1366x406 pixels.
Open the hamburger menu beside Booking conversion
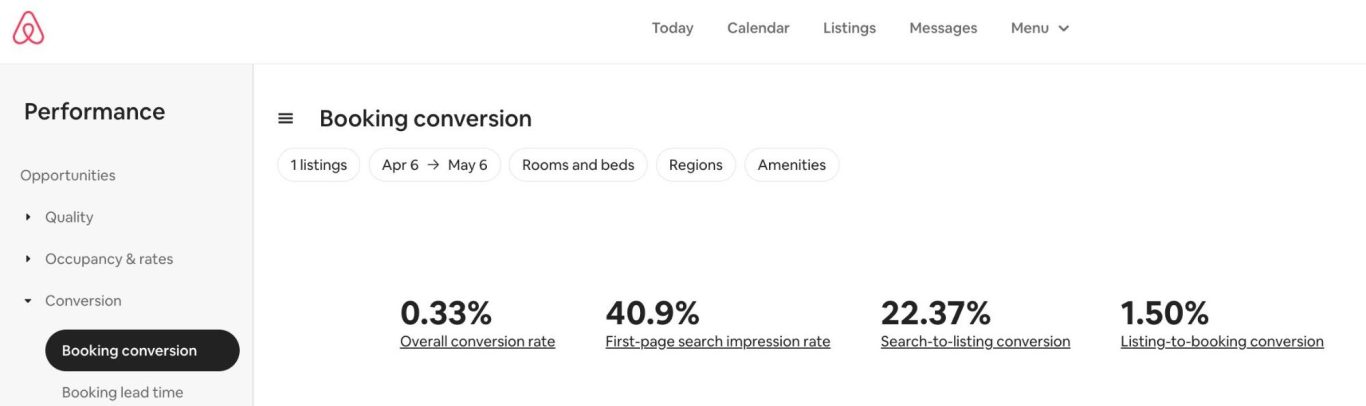(x=286, y=118)
